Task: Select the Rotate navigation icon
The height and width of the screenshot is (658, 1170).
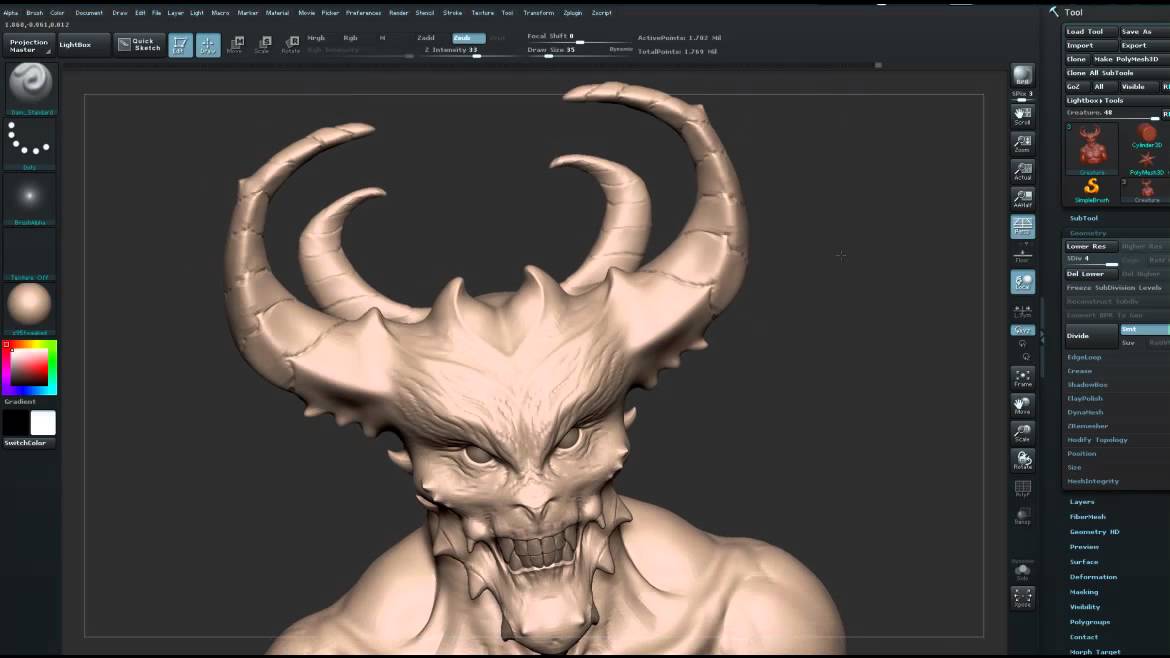Action: 1022,460
